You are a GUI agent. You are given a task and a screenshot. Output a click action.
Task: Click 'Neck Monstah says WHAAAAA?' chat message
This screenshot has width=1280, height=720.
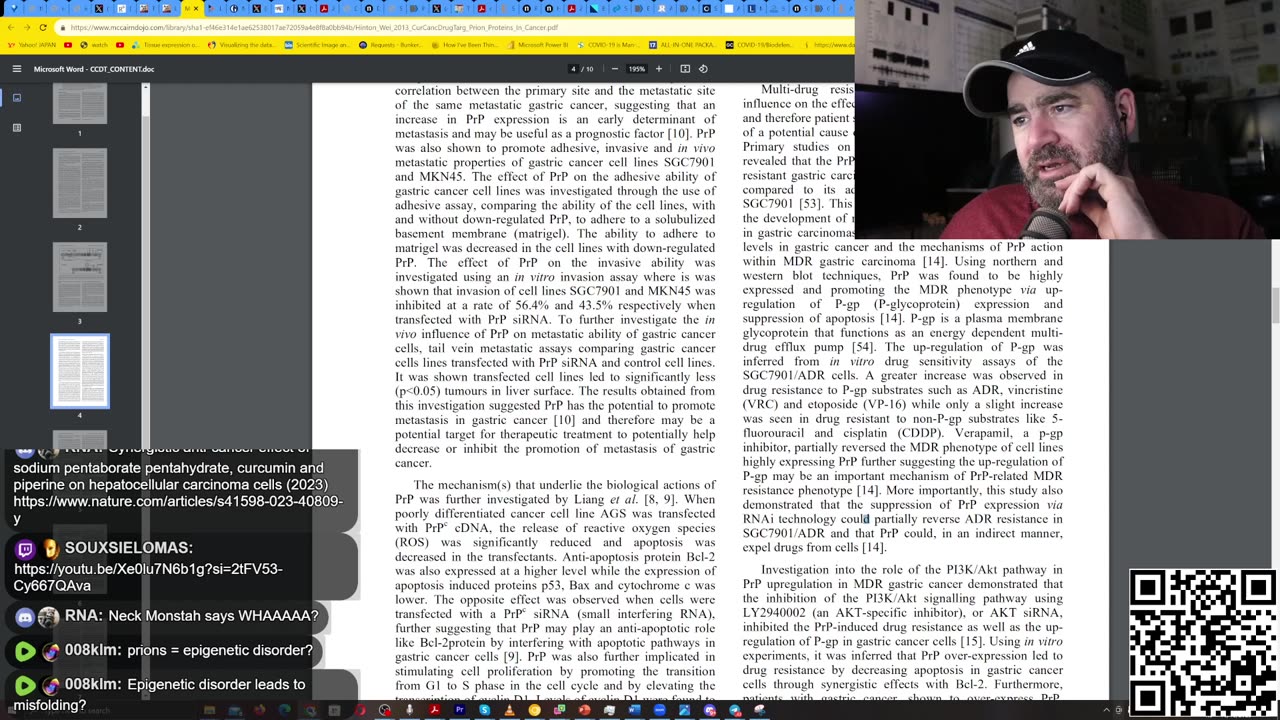(x=213, y=616)
